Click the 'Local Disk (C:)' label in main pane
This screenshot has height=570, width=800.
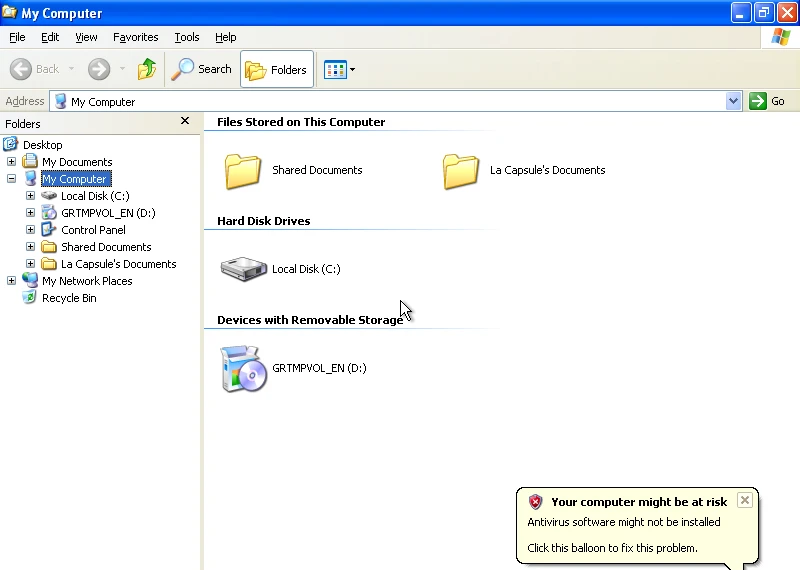click(306, 269)
